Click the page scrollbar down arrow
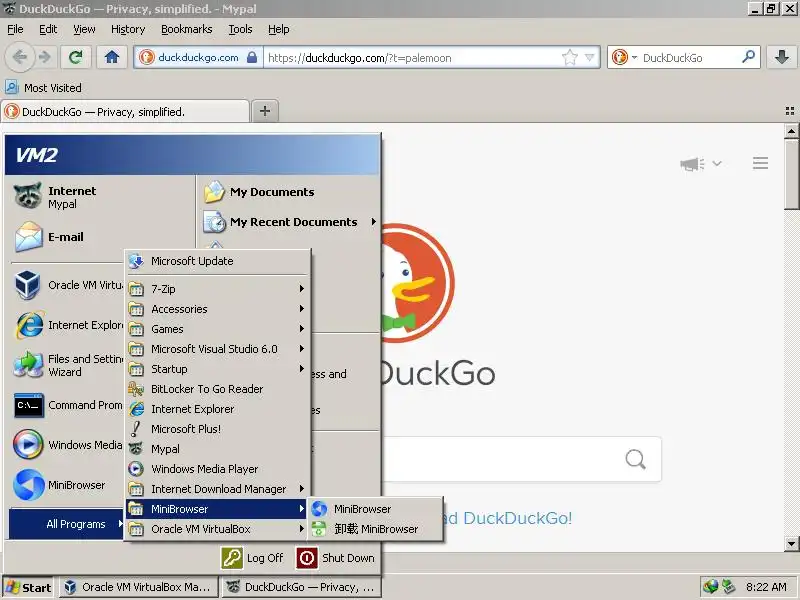800x600 pixels. tap(791, 544)
